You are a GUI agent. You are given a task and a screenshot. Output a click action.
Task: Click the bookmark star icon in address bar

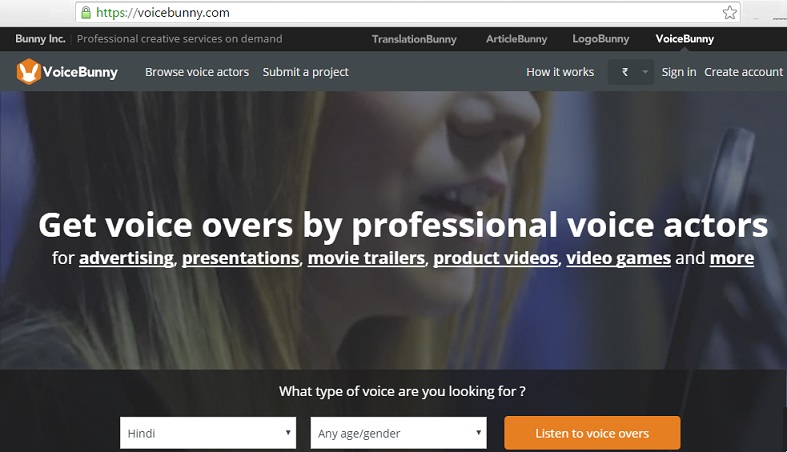[730, 12]
